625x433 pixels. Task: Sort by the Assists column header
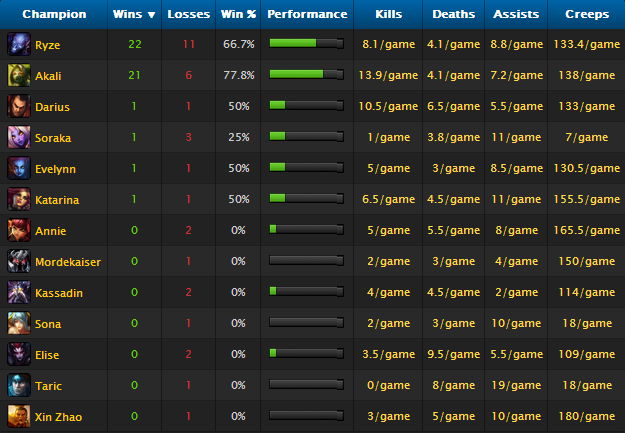(x=516, y=14)
